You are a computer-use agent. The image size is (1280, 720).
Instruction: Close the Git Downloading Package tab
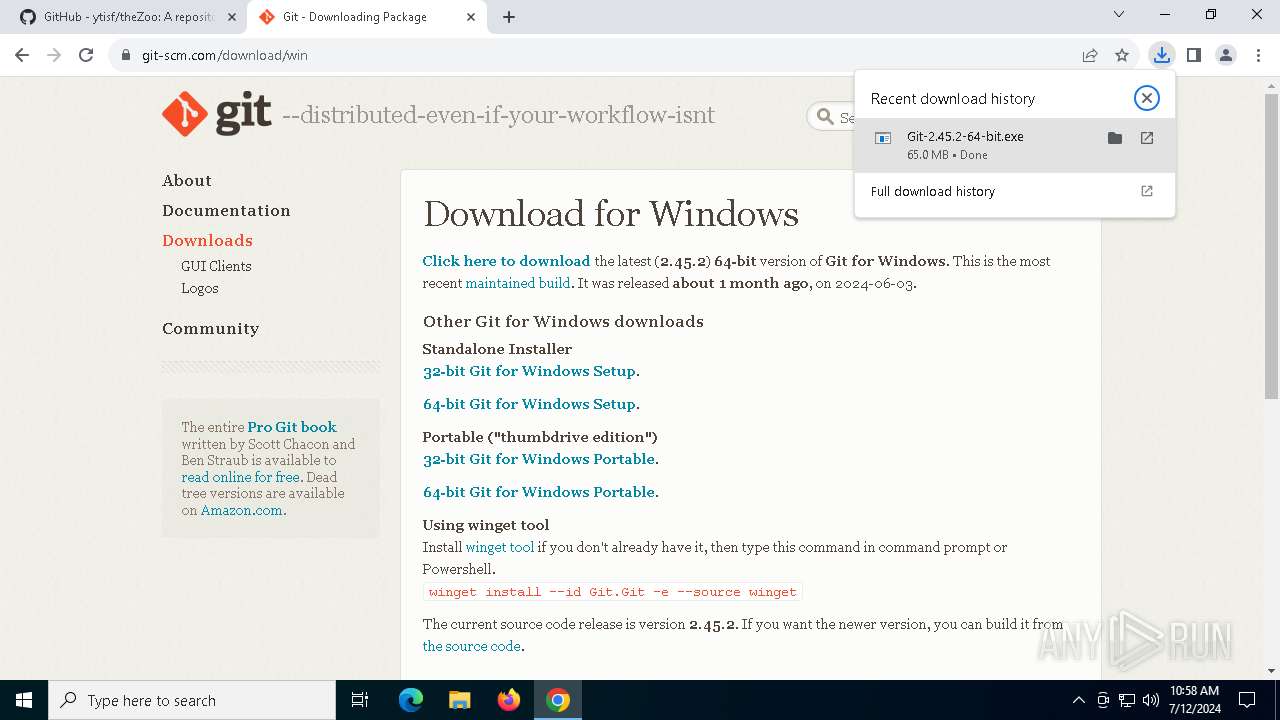[470, 17]
